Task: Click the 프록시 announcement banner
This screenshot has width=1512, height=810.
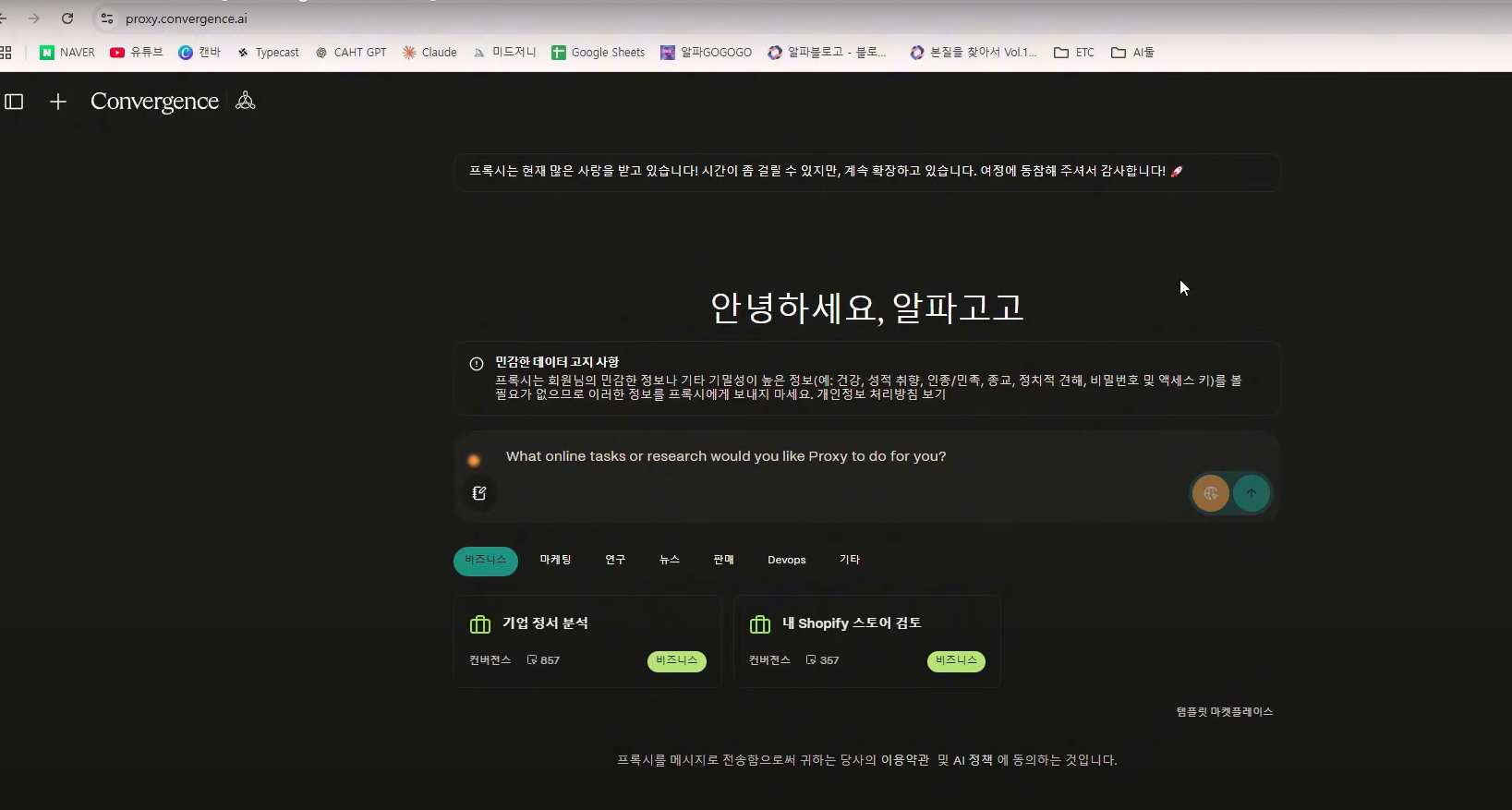Action: (x=866, y=172)
